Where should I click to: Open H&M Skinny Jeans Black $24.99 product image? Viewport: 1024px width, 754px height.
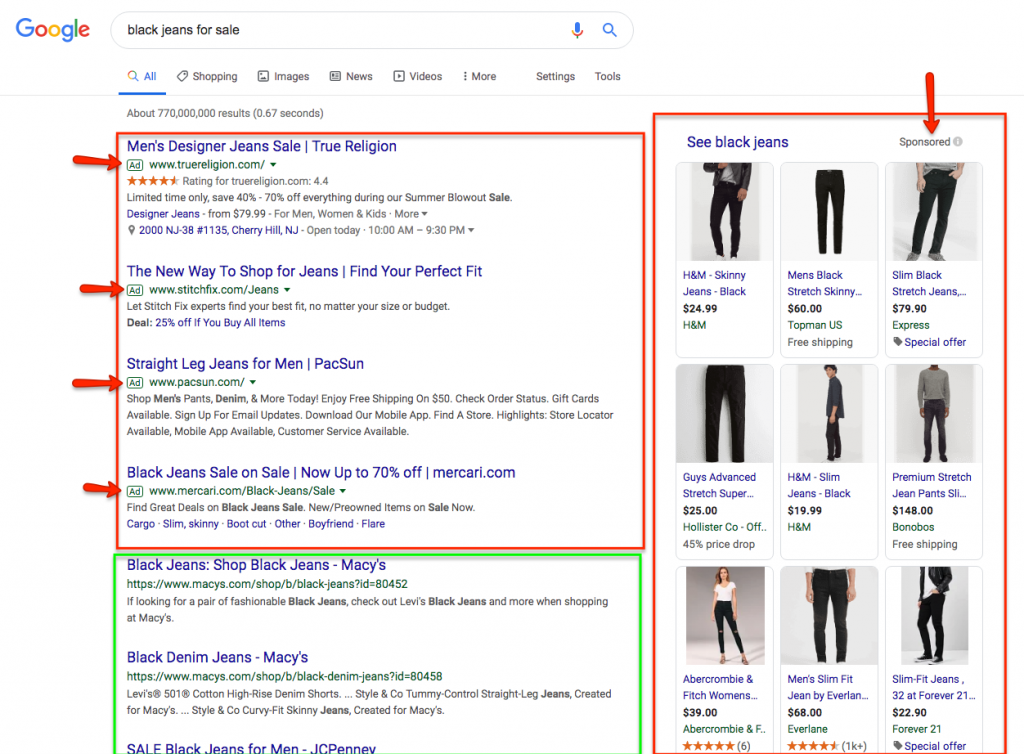pos(724,212)
